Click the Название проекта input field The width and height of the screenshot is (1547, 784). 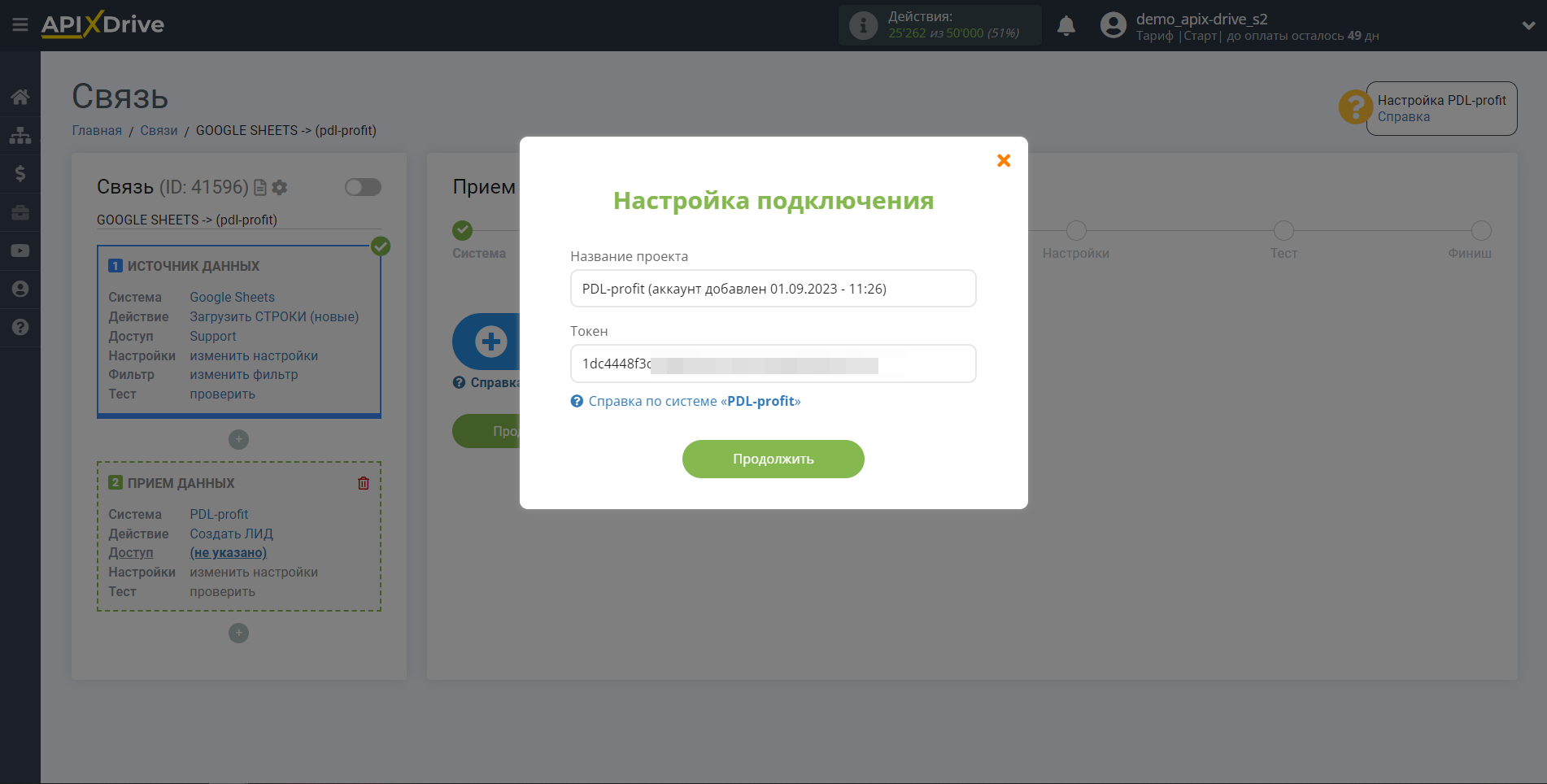[x=773, y=289]
